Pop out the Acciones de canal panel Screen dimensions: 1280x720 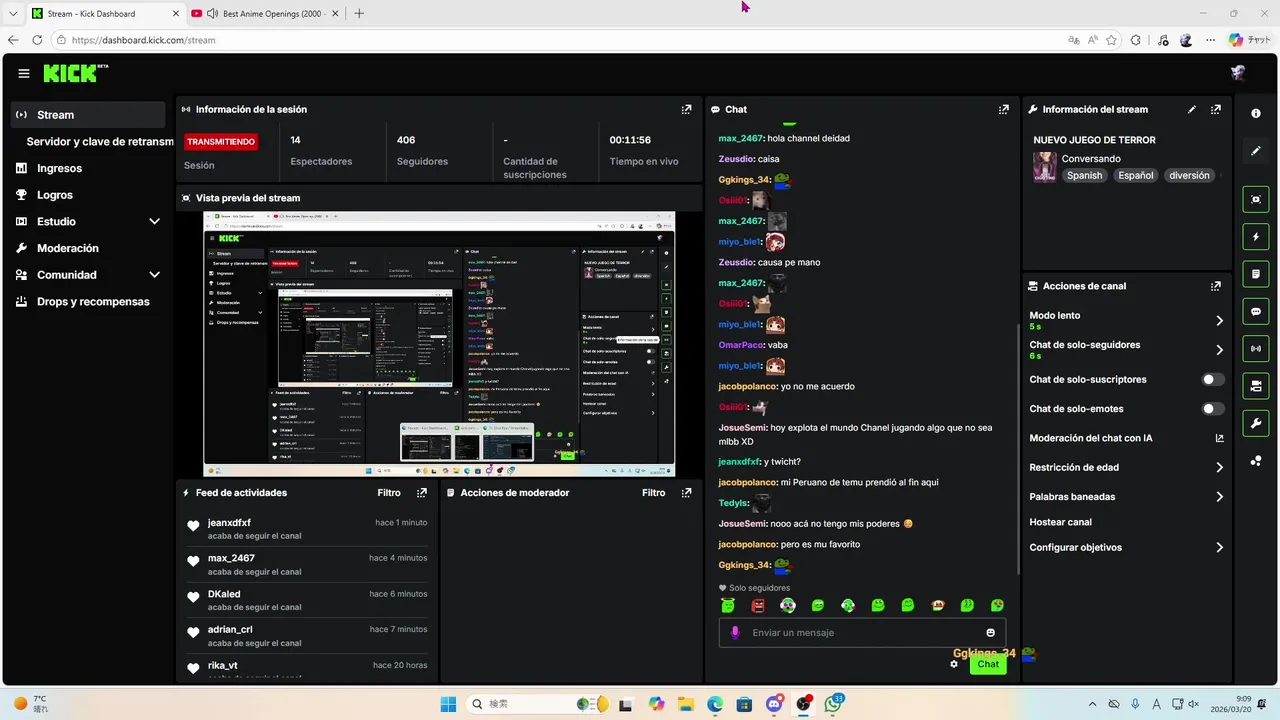point(1216,286)
